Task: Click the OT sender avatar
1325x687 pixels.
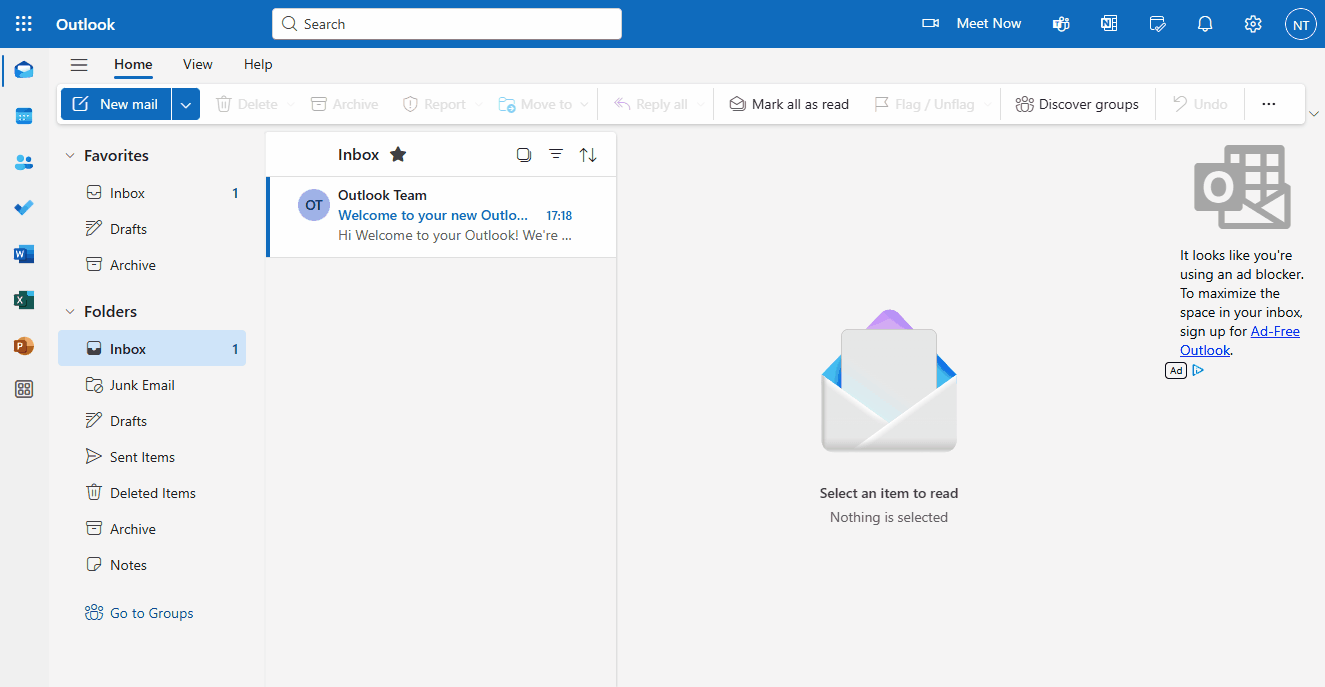Action: 314,205
